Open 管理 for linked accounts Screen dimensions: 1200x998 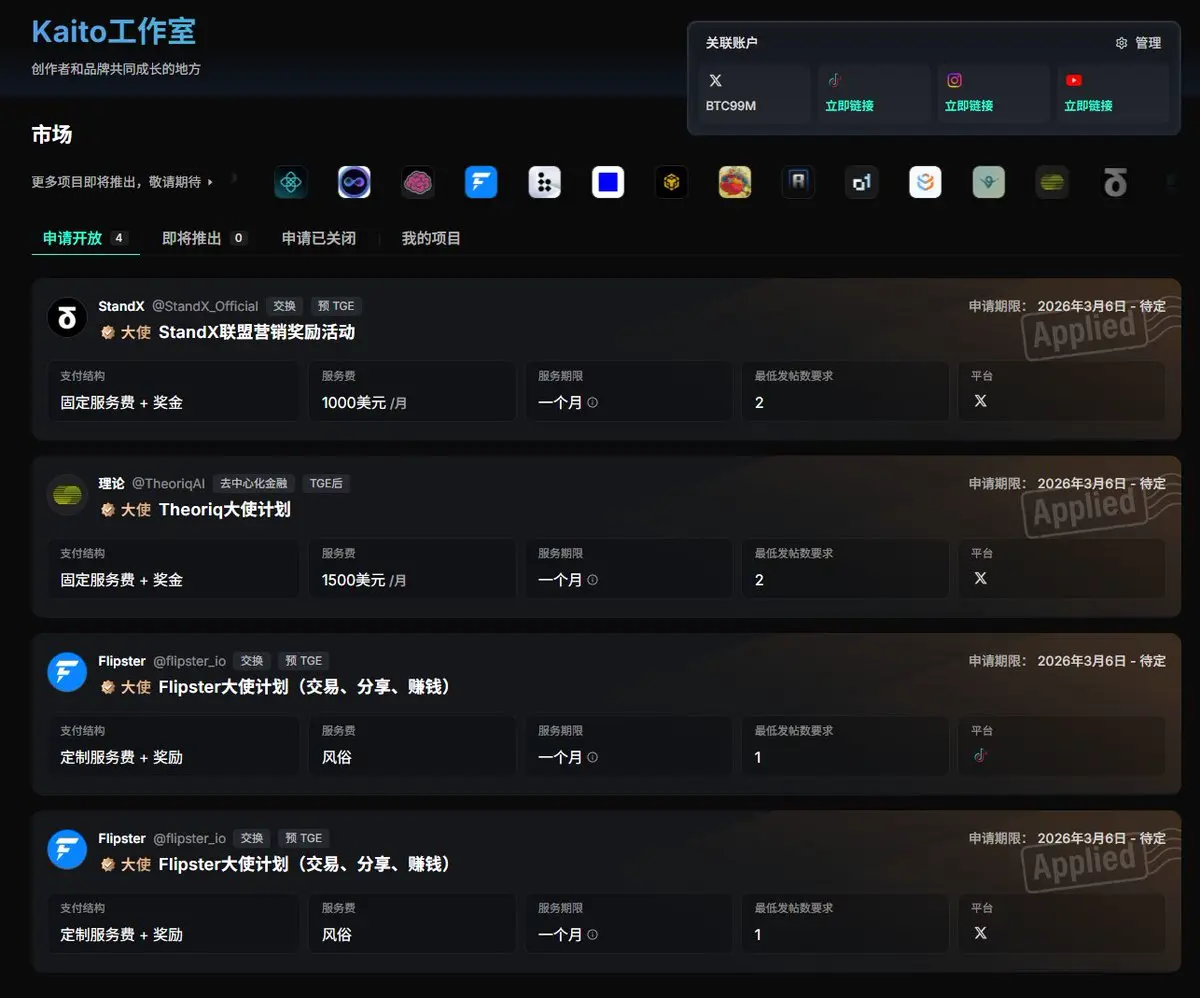[x=1138, y=43]
